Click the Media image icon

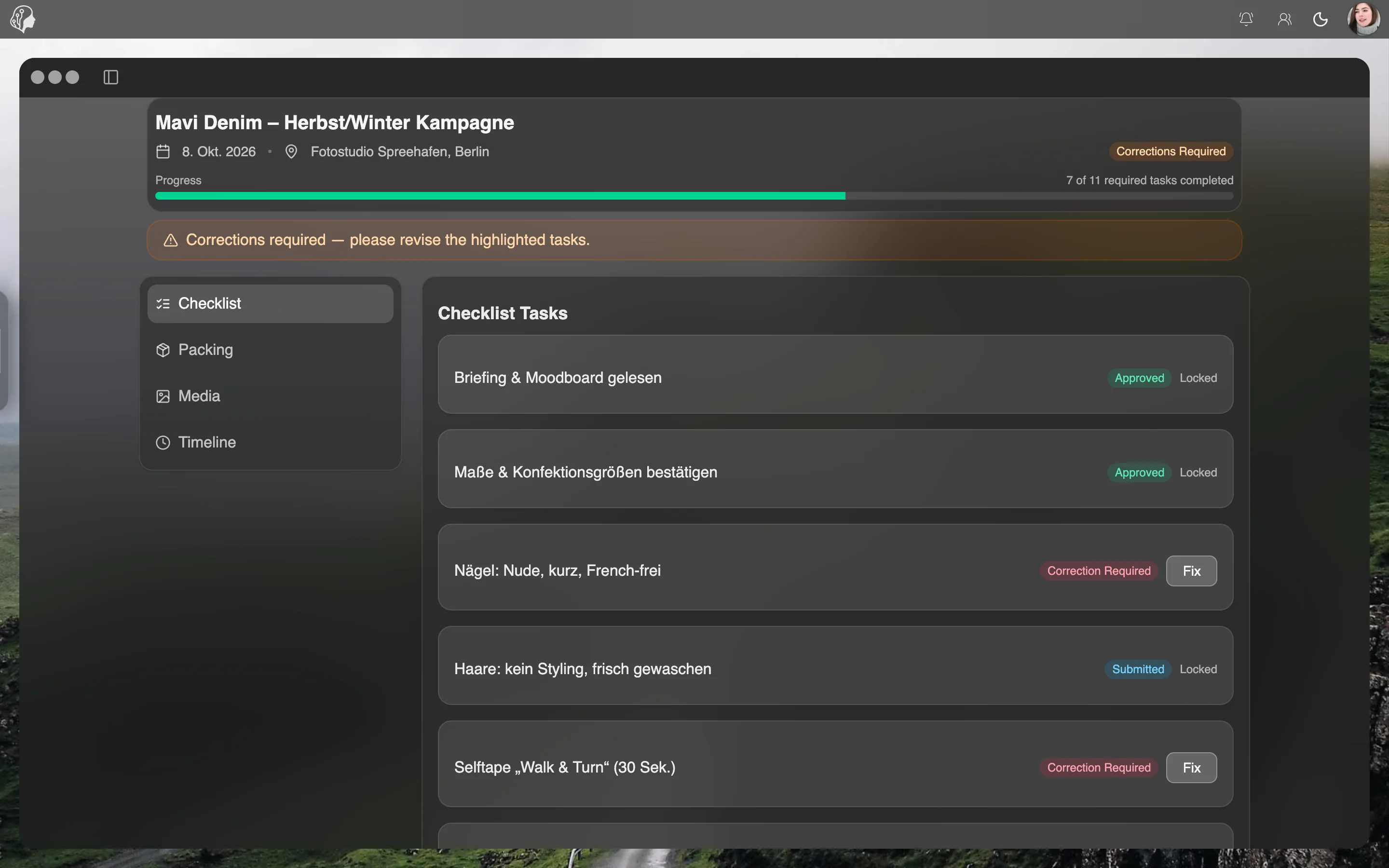pos(163,396)
